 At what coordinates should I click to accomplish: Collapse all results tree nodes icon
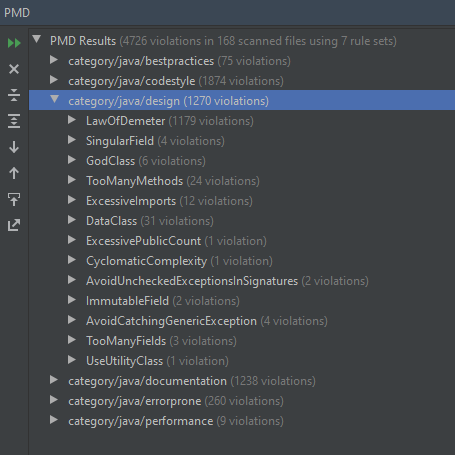pos(14,95)
